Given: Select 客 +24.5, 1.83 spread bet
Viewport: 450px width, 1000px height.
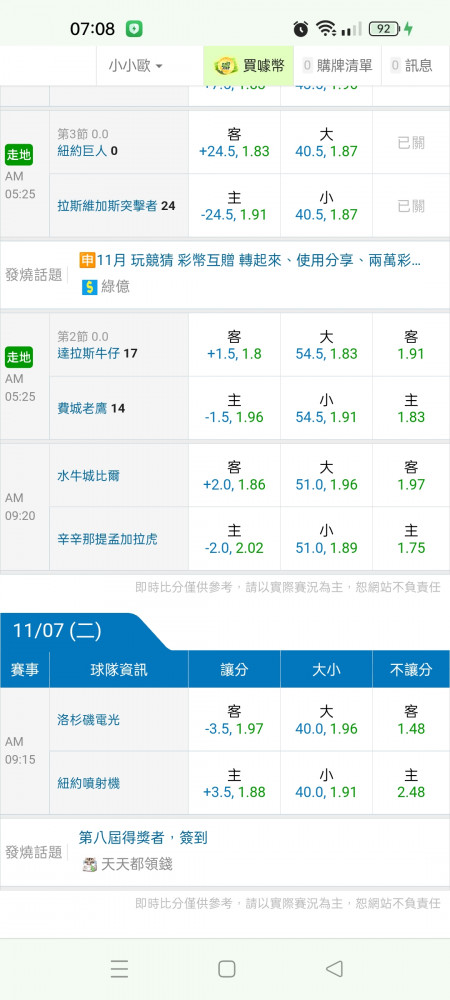Looking at the screenshot, I should point(235,142).
